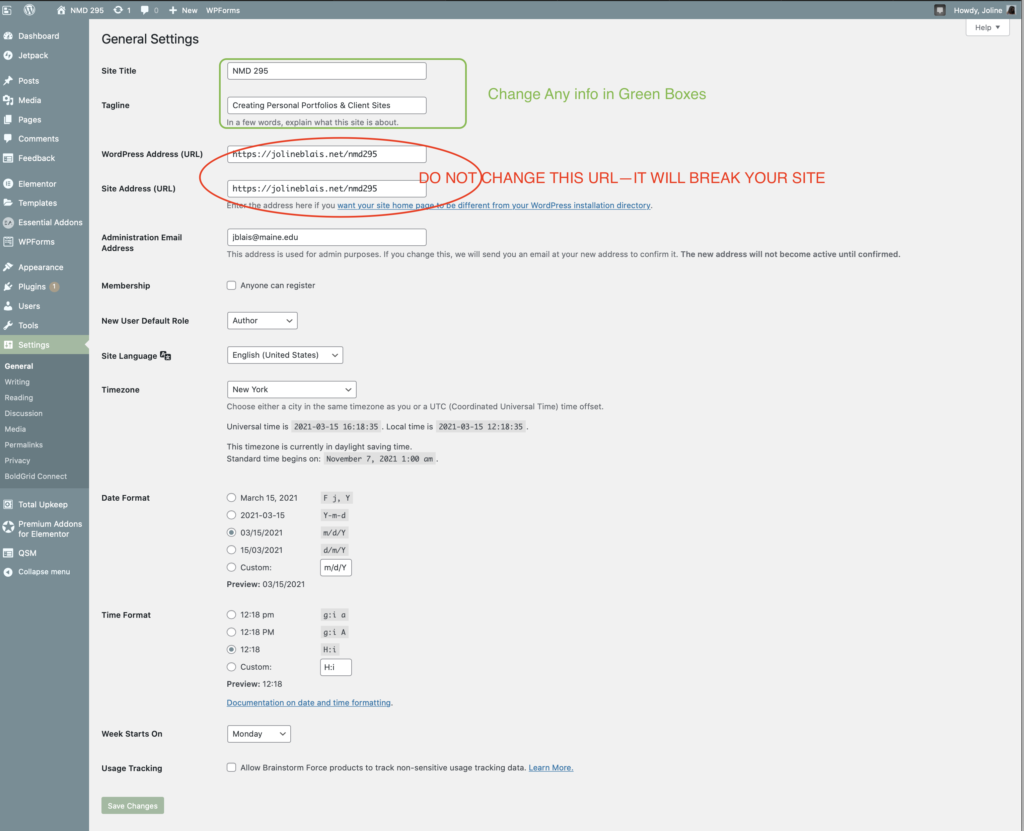
Task: Expand the Timezone dropdown
Action: click(291, 389)
